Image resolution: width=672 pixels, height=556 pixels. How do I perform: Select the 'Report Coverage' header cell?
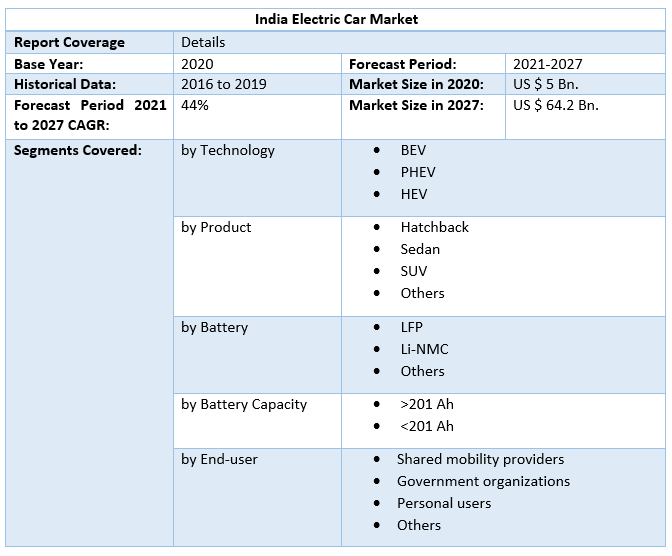click(x=70, y=42)
